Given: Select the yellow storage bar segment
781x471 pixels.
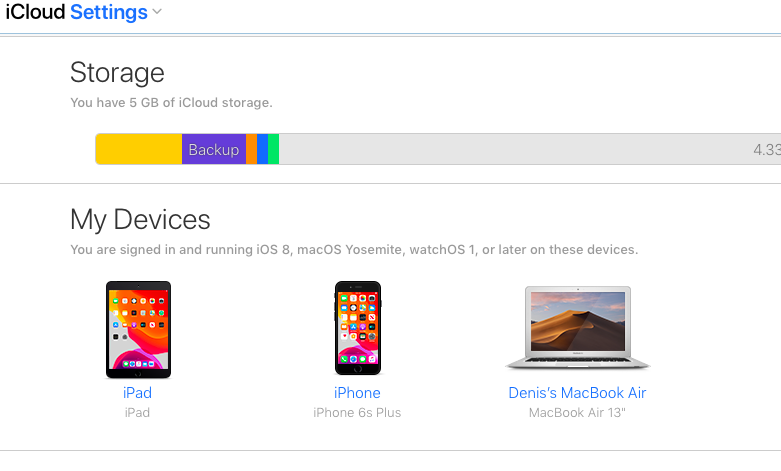Looking at the screenshot, I should [x=139, y=149].
